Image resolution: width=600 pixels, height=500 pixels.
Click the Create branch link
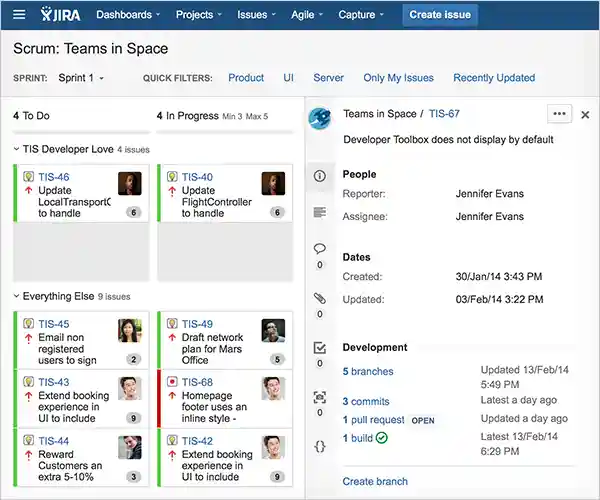[x=375, y=481]
